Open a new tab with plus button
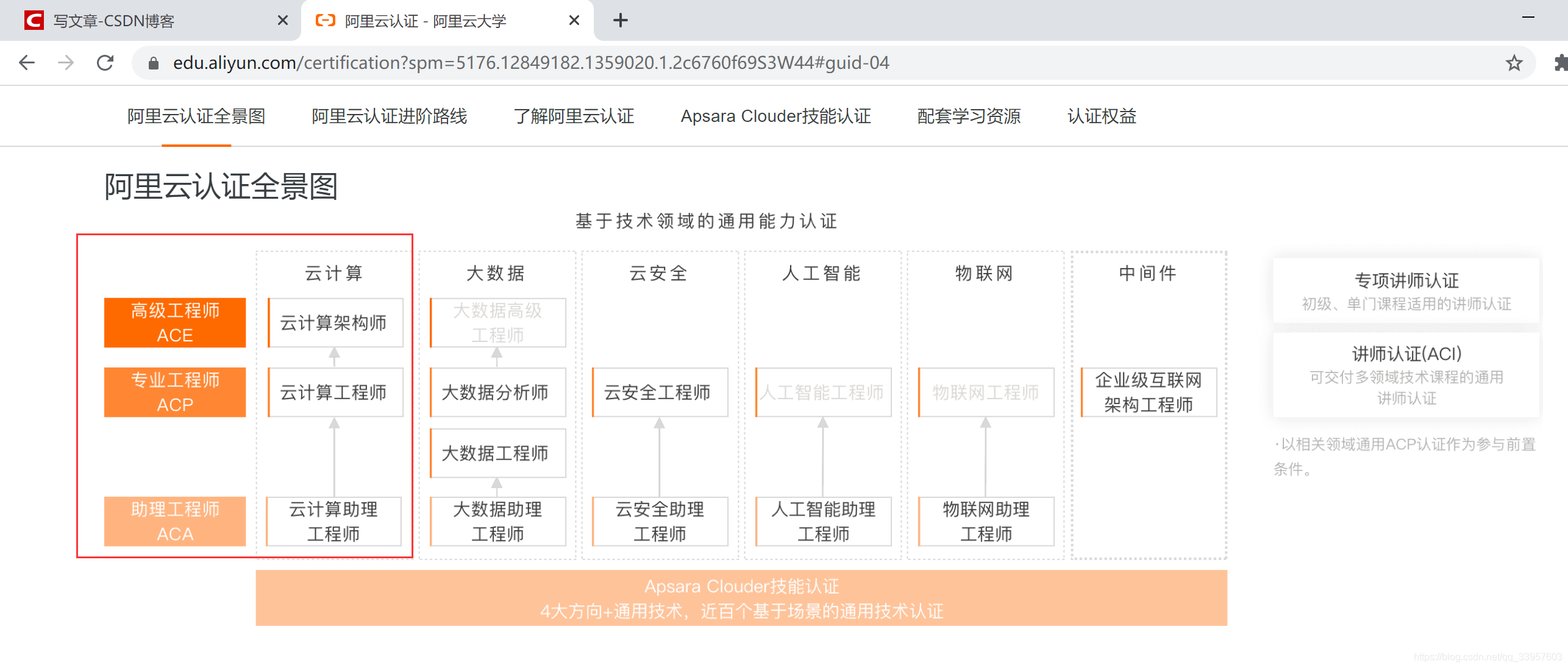 click(x=621, y=21)
